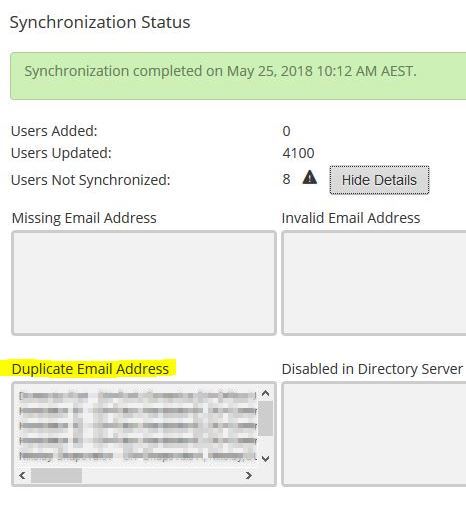
Task: Click the Disabled in Directory Server label
Action: pyautogui.click(x=372, y=369)
